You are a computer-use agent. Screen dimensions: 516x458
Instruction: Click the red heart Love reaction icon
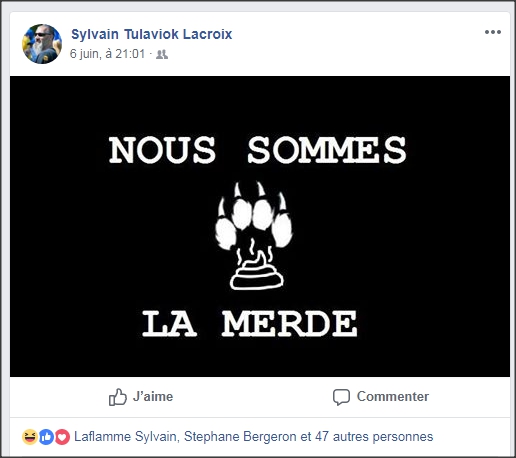coord(62,437)
